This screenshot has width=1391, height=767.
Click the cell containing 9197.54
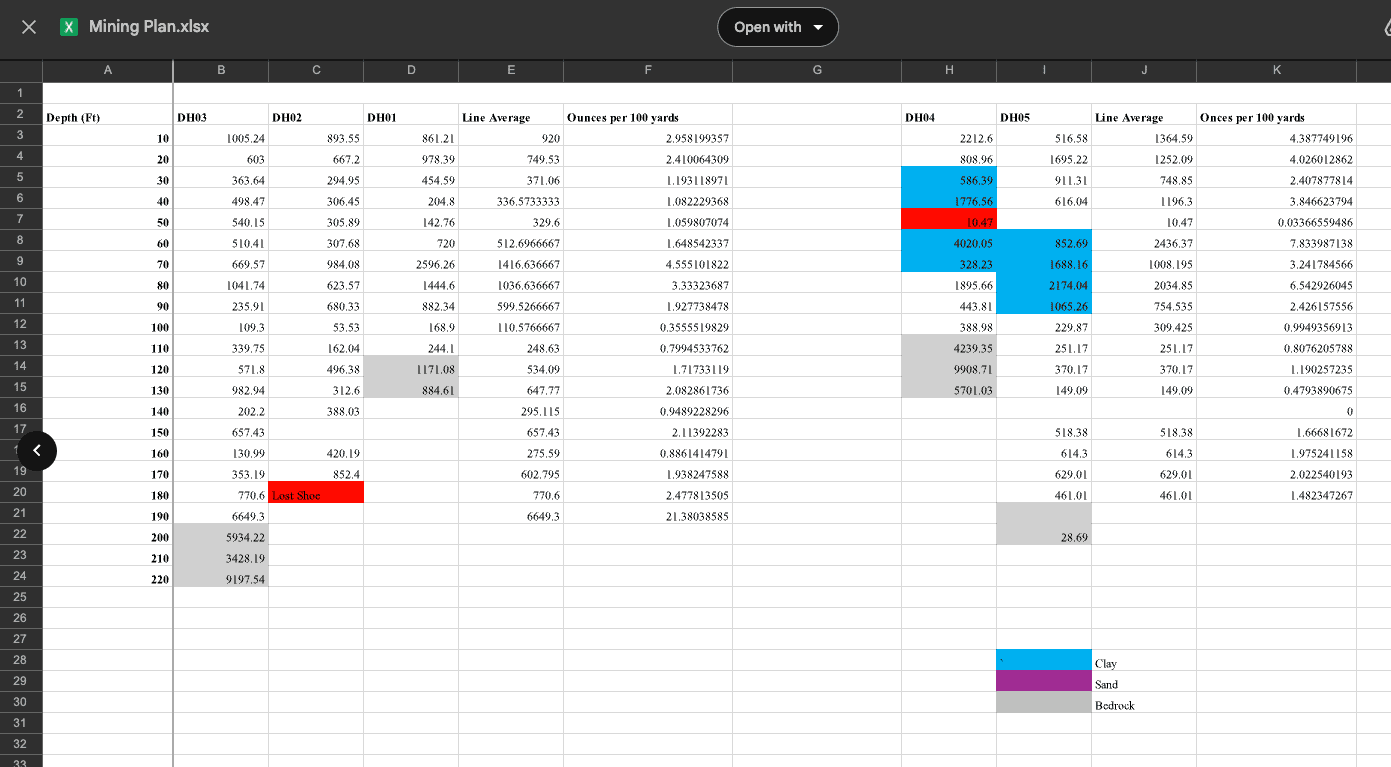point(221,578)
